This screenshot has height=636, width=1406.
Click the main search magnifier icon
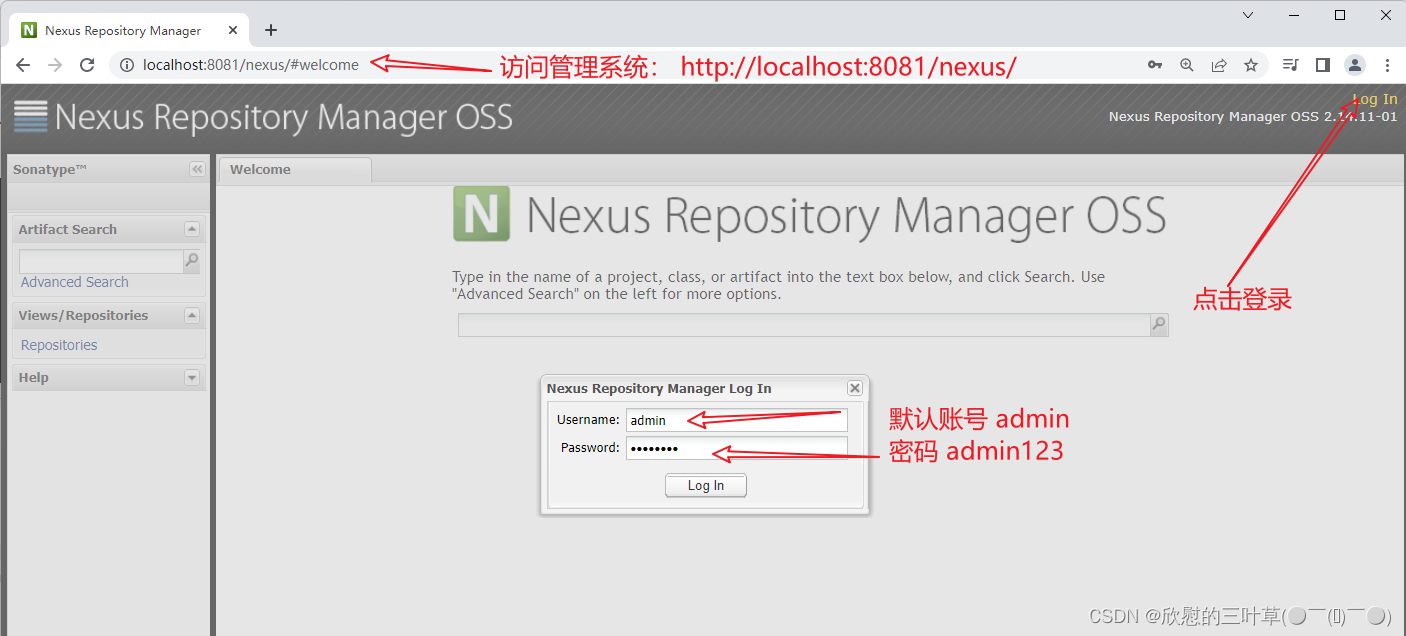tap(1159, 325)
